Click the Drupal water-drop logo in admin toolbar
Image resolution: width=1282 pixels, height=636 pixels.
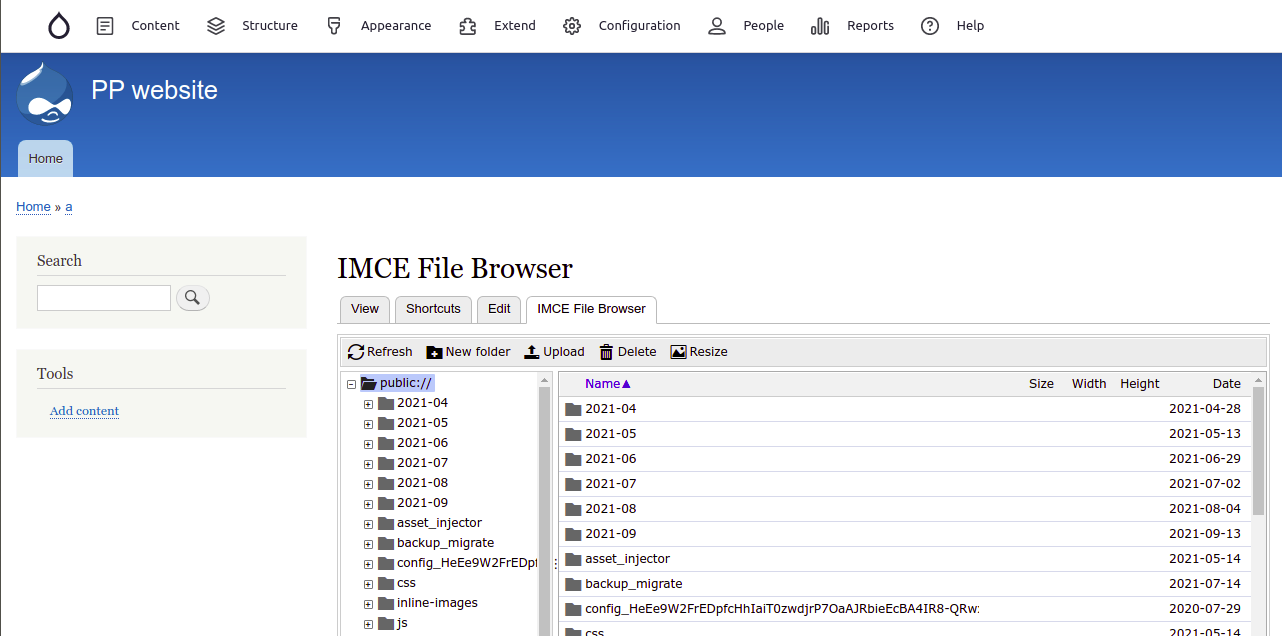[58, 25]
